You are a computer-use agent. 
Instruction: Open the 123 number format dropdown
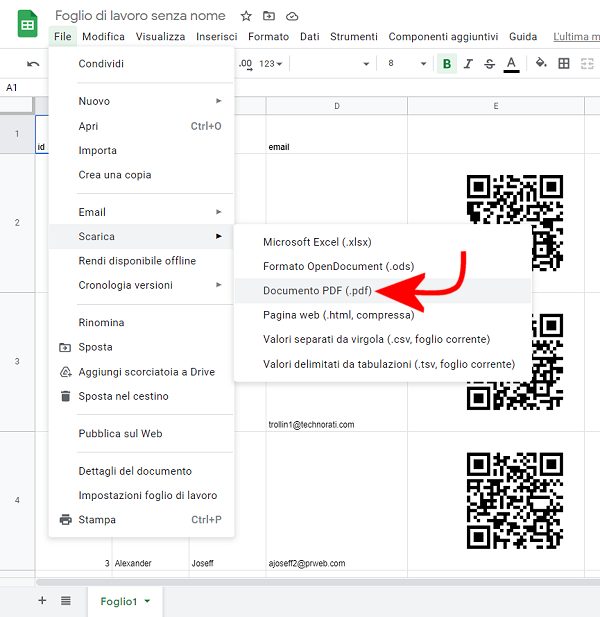271,64
